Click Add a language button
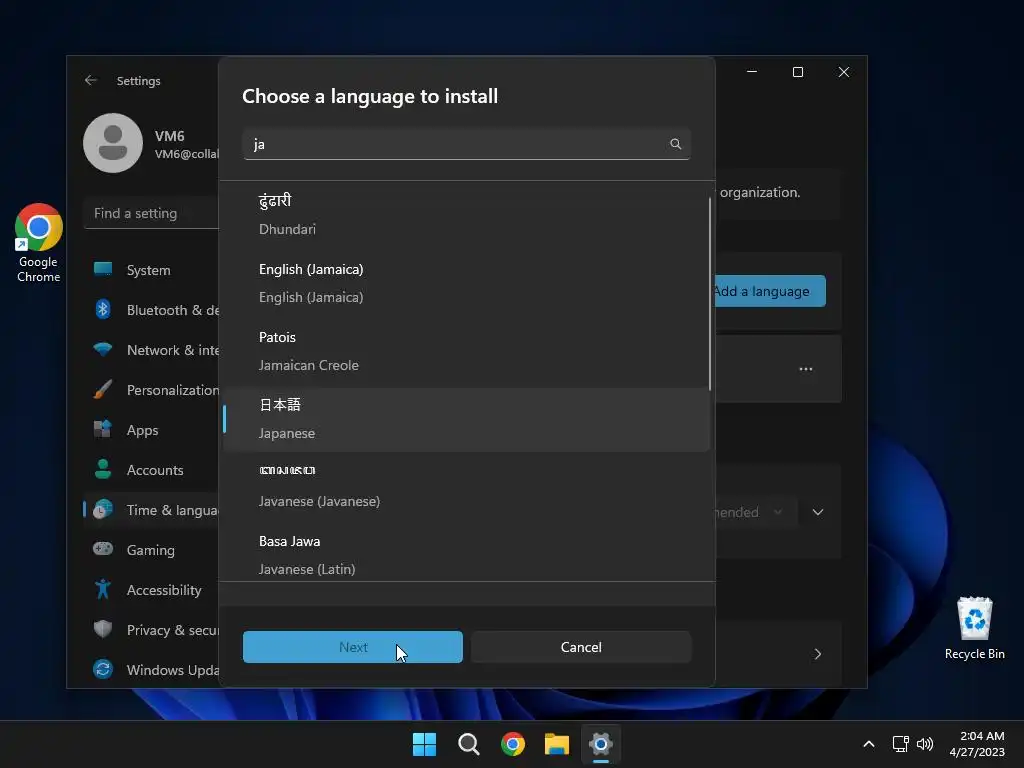Viewport: 1024px width, 768px height. [771, 291]
